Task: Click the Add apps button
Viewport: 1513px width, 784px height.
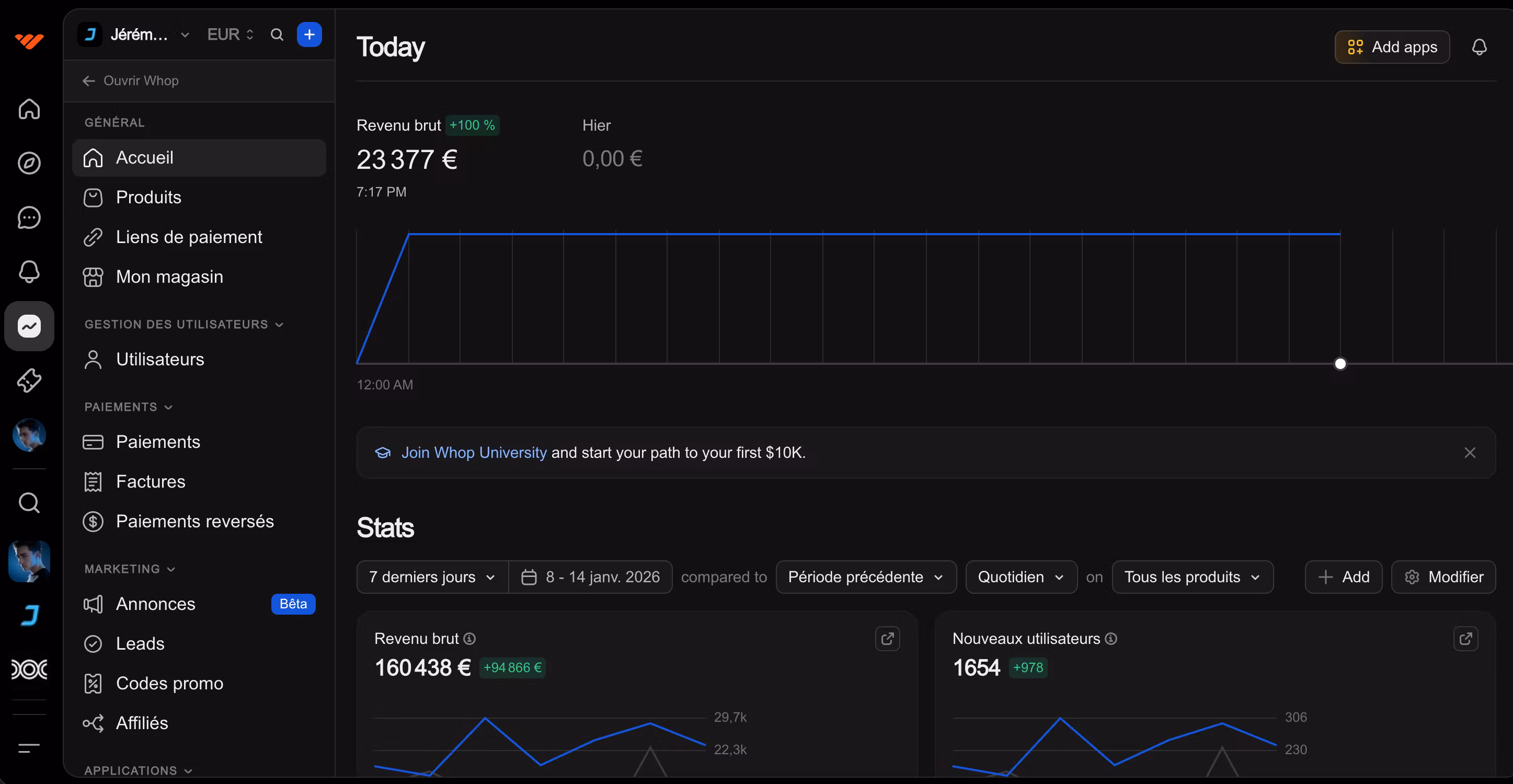Action: coord(1391,47)
